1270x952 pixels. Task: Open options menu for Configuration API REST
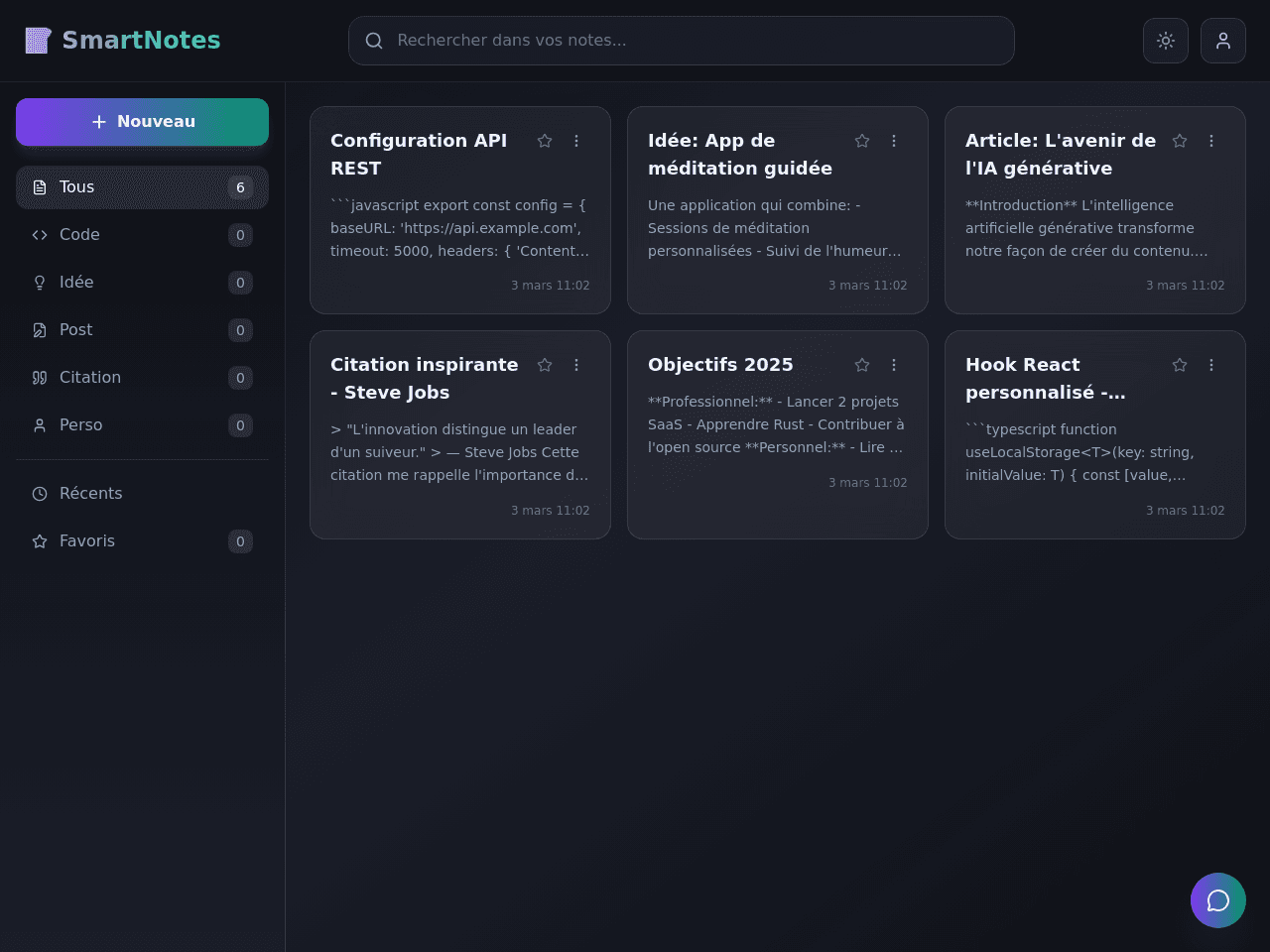coord(576,141)
